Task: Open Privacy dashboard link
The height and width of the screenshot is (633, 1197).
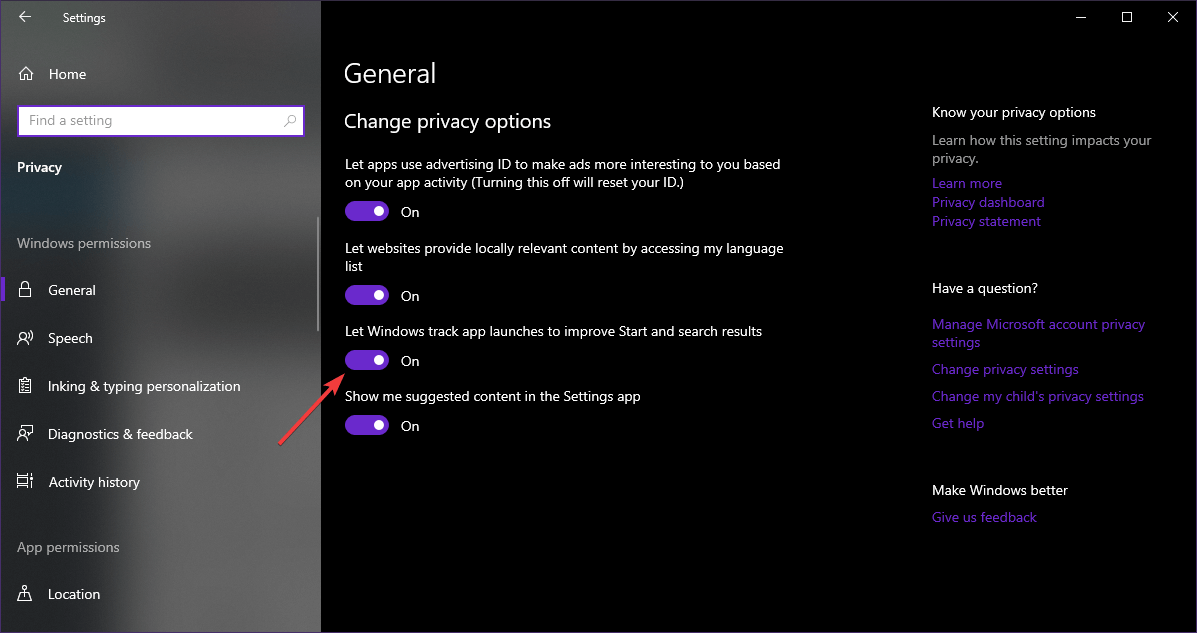Action: (x=988, y=202)
